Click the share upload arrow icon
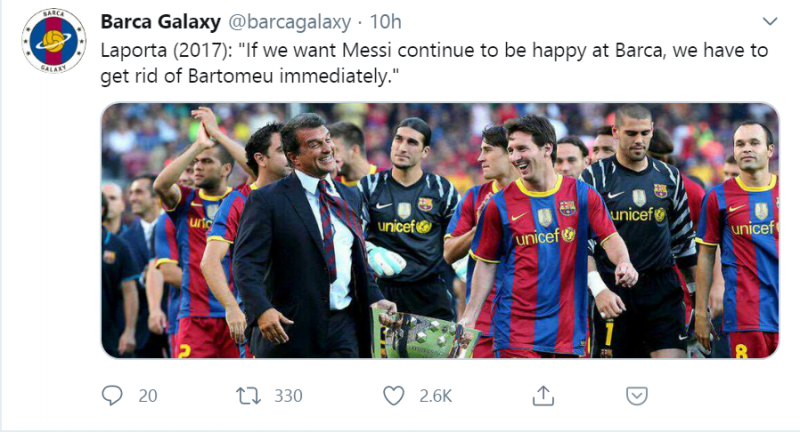Viewport: 800px width, 432px height. (x=544, y=395)
